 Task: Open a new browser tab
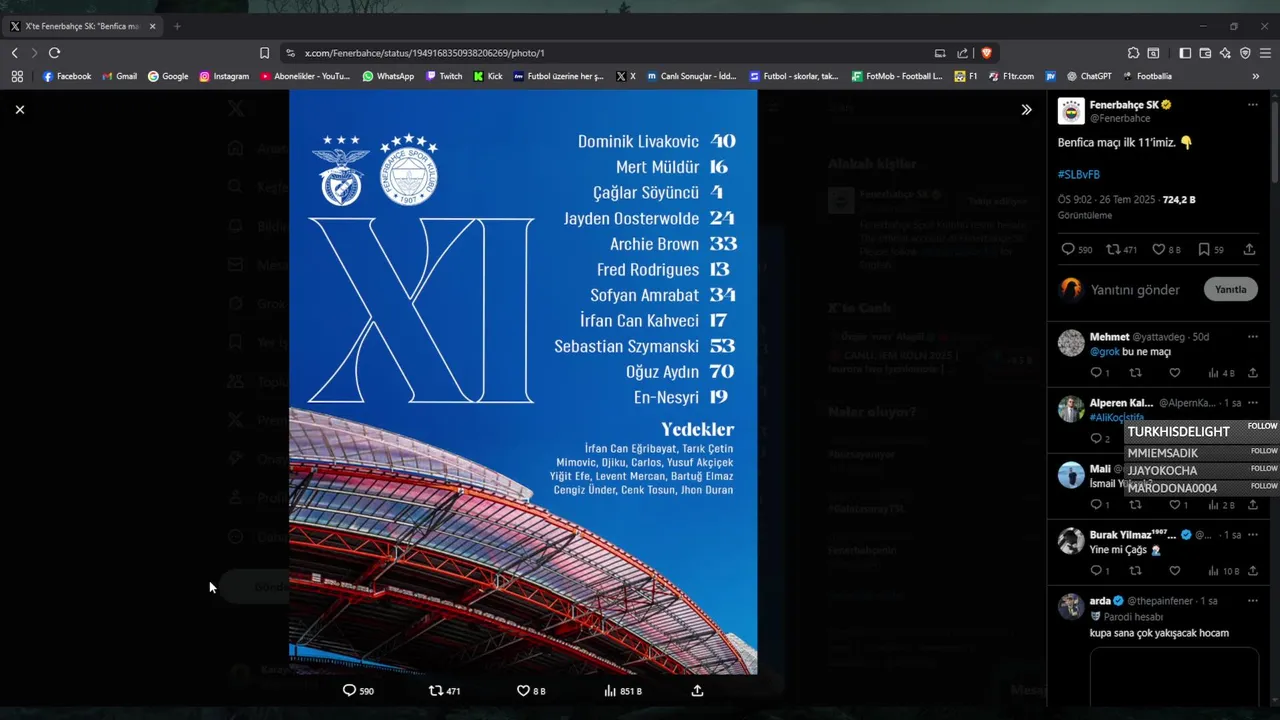pyautogui.click(x=177, y=26)
